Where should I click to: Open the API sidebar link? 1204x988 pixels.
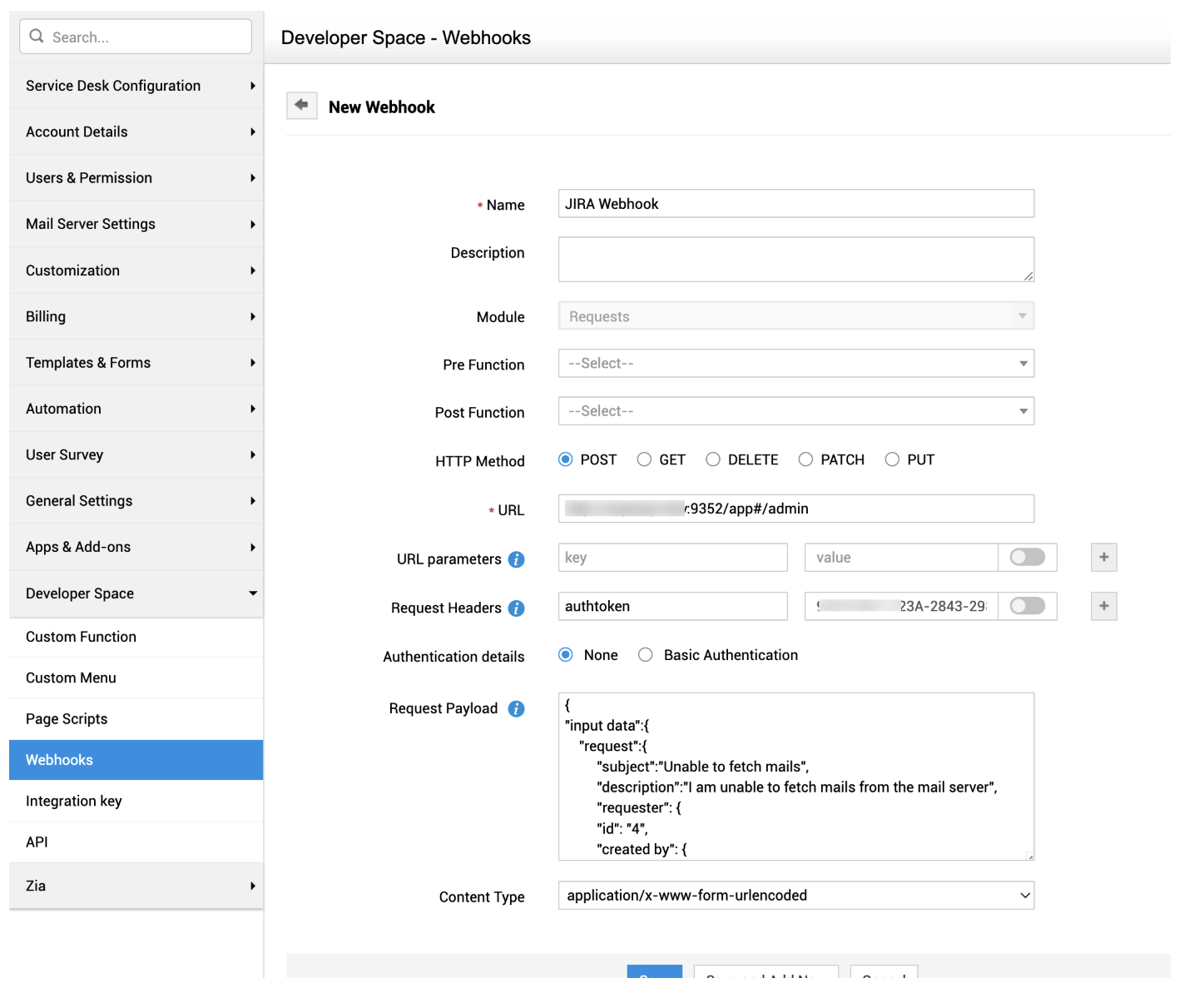37,842
